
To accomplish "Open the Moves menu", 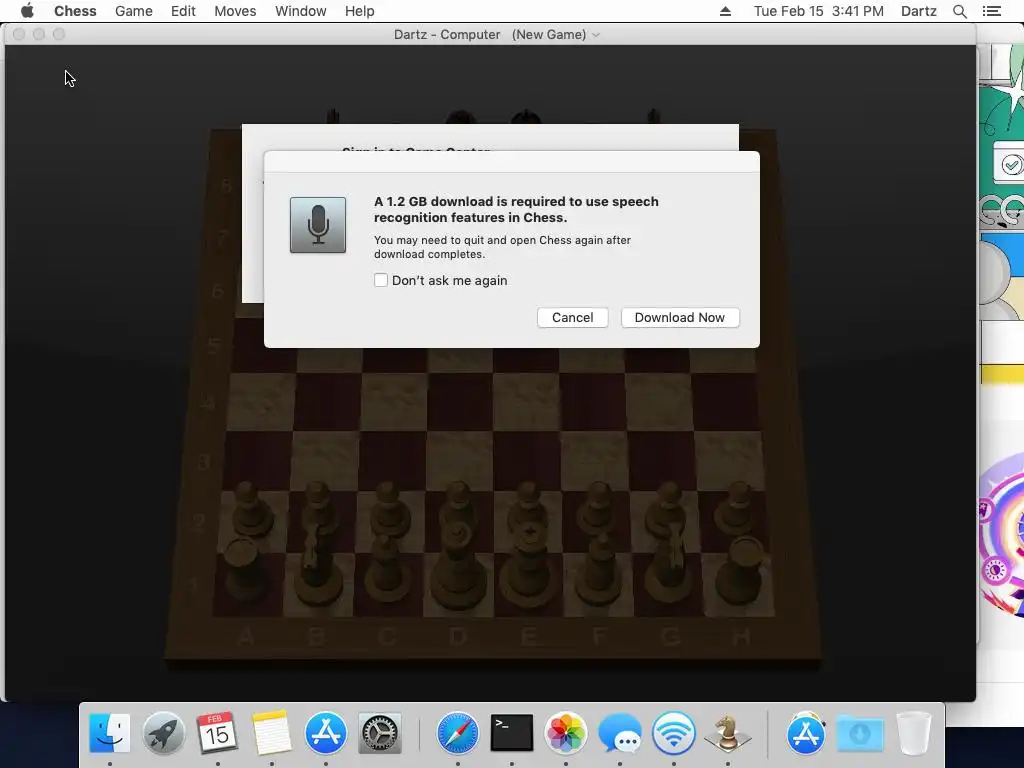I will pos(235,11).
